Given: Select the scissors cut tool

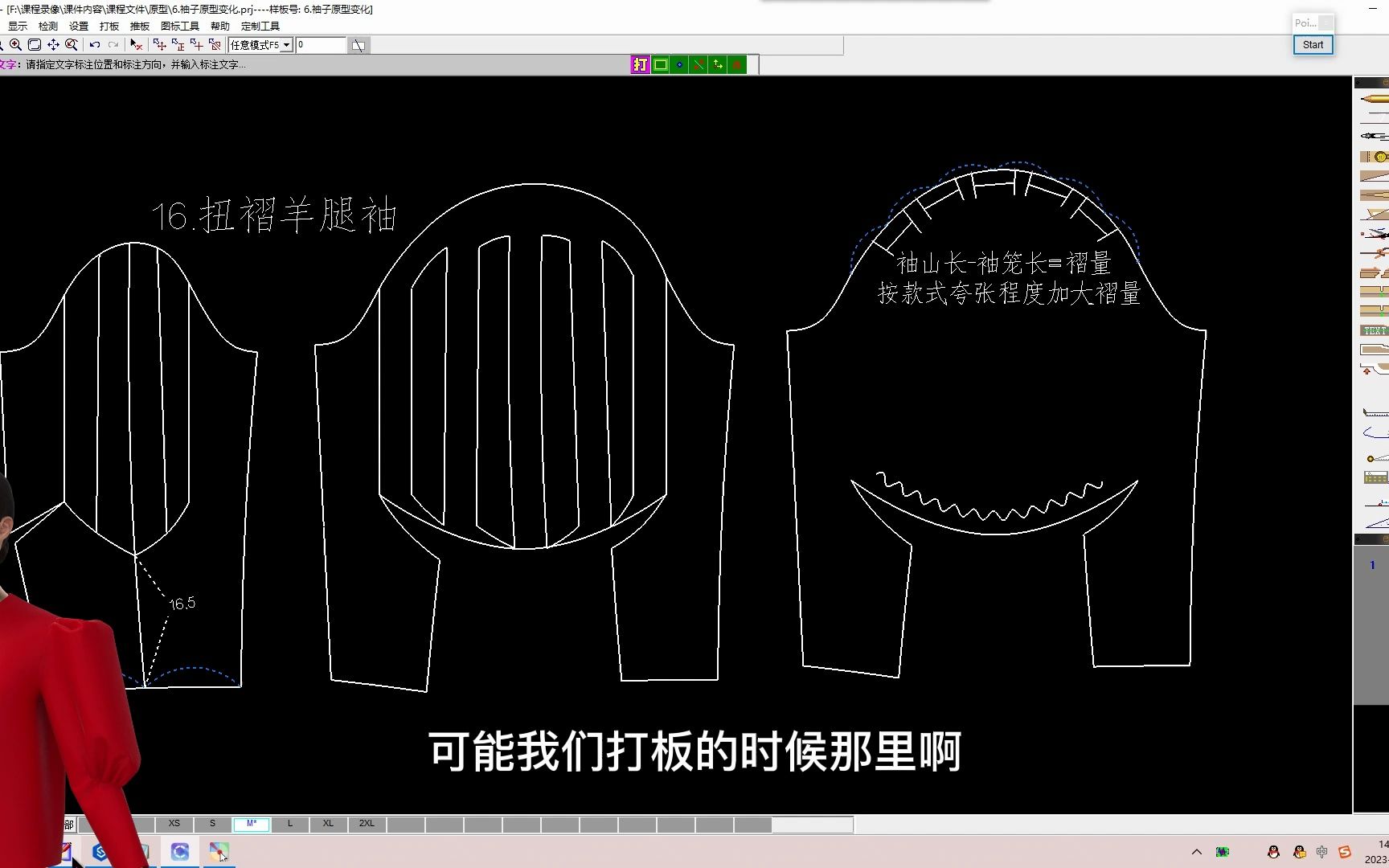Looking at the screenshot, I should tap(1375, 234).
